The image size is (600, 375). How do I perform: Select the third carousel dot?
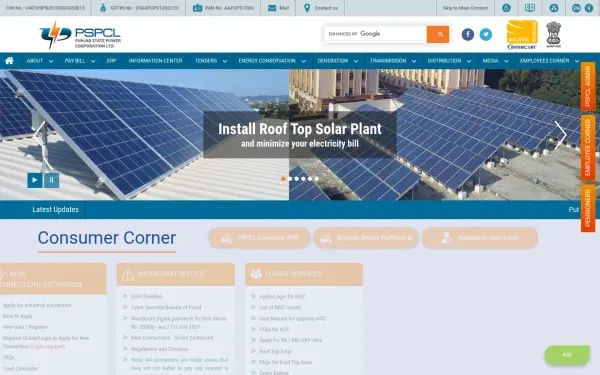tap(297, 179)
